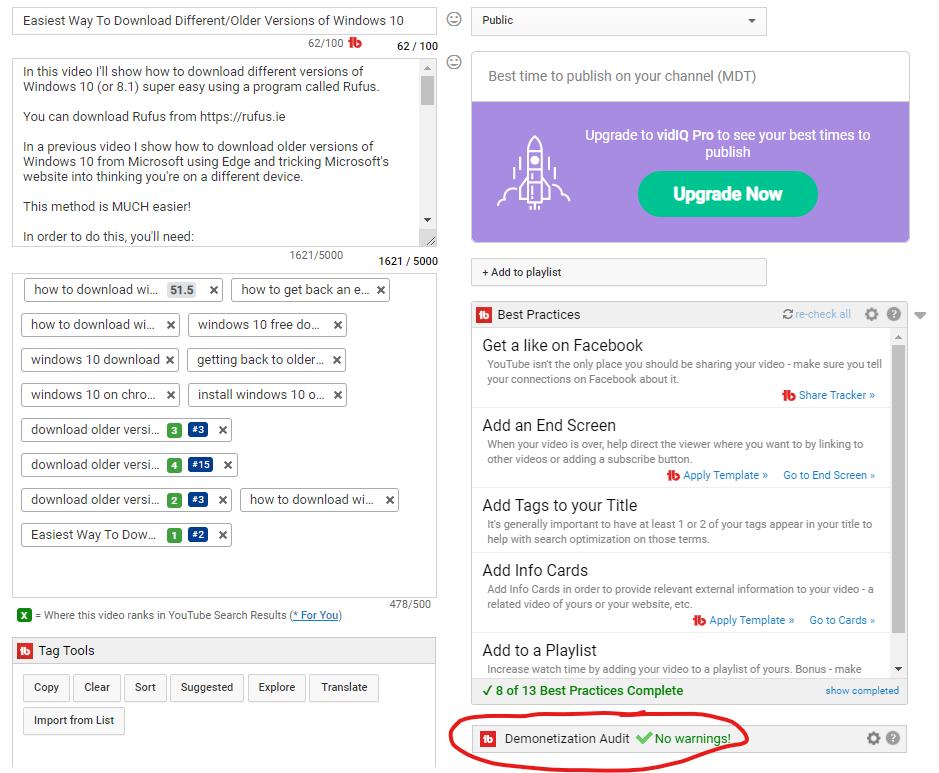This screenshot has width=939, height=773.
Task: Click Apply Template under Add Info Cards
Action: click(752, 620)
